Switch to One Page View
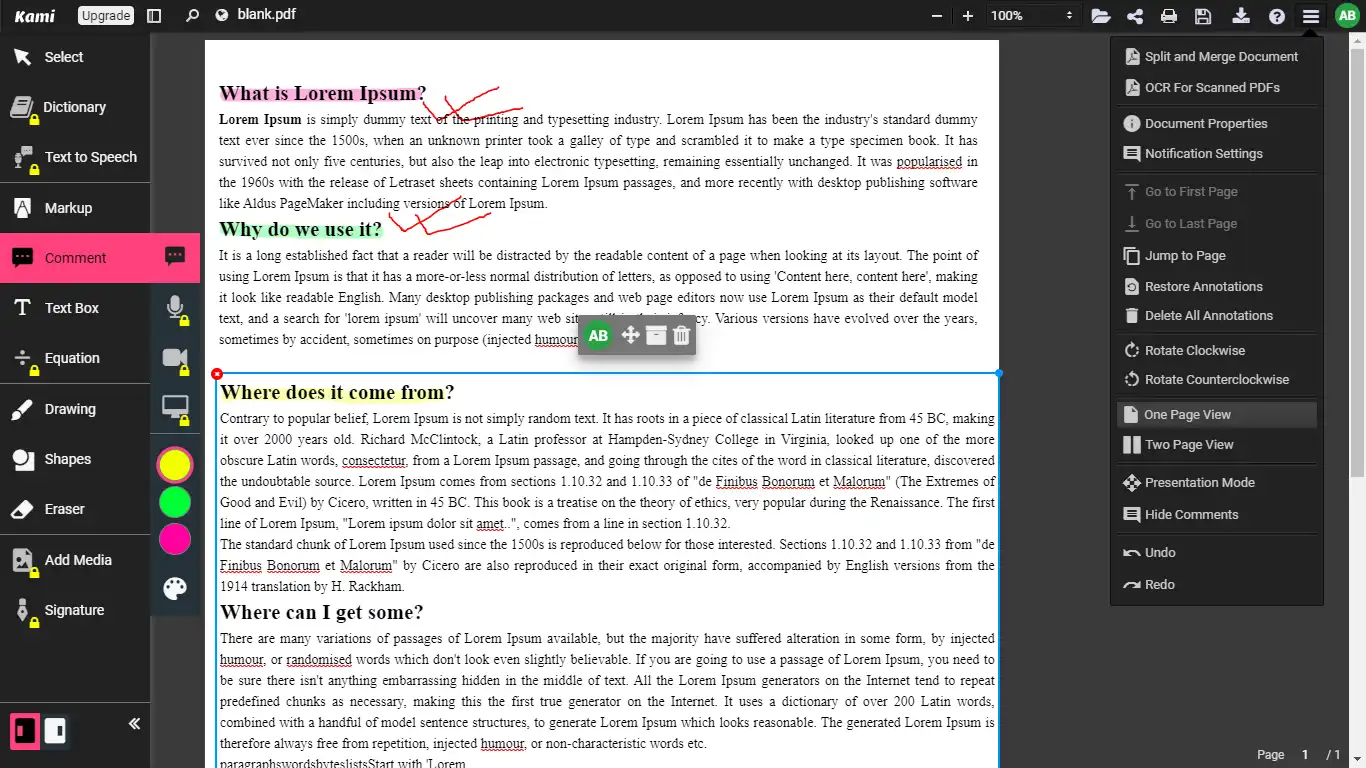1366x768 pixels. pyautogui.click(x=1217, y=415)
